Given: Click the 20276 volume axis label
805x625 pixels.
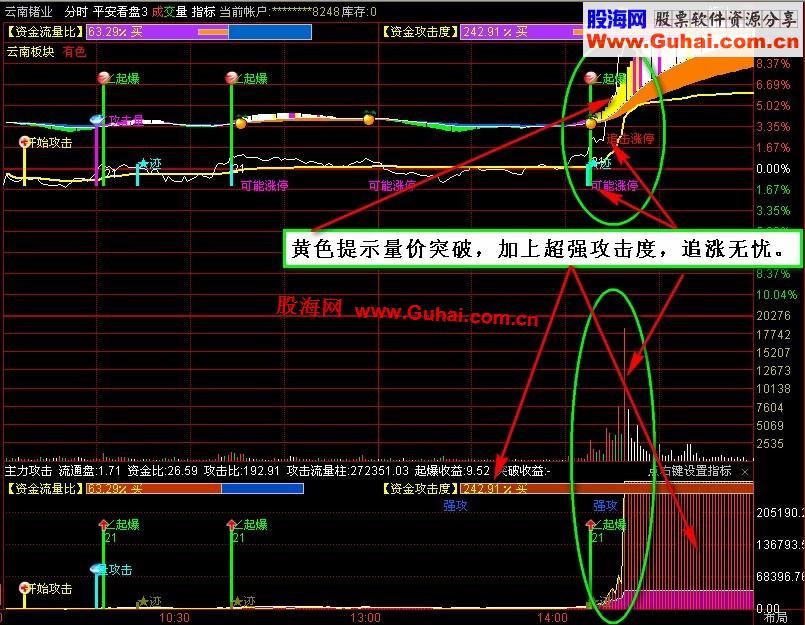Looking at the screenshot, I should (x=773, y=316).
